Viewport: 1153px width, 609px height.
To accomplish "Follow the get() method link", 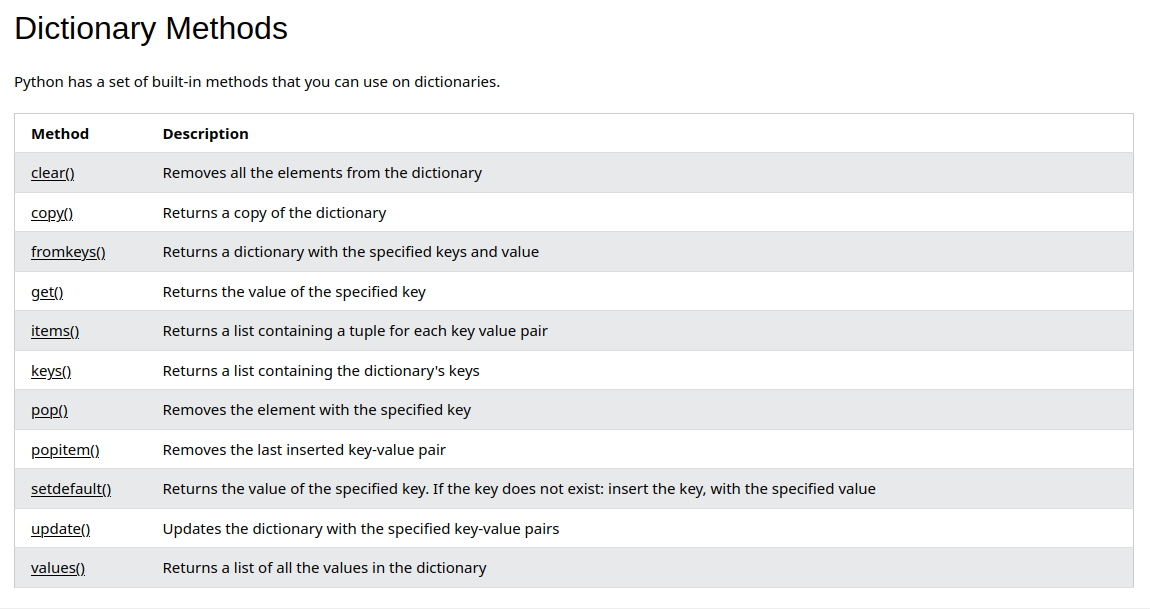I will tap(47, 292).
